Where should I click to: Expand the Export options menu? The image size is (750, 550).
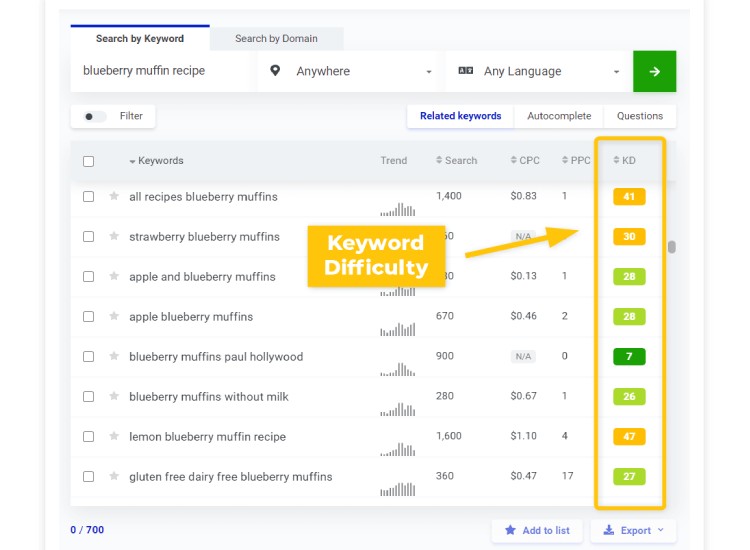point(633,530)
